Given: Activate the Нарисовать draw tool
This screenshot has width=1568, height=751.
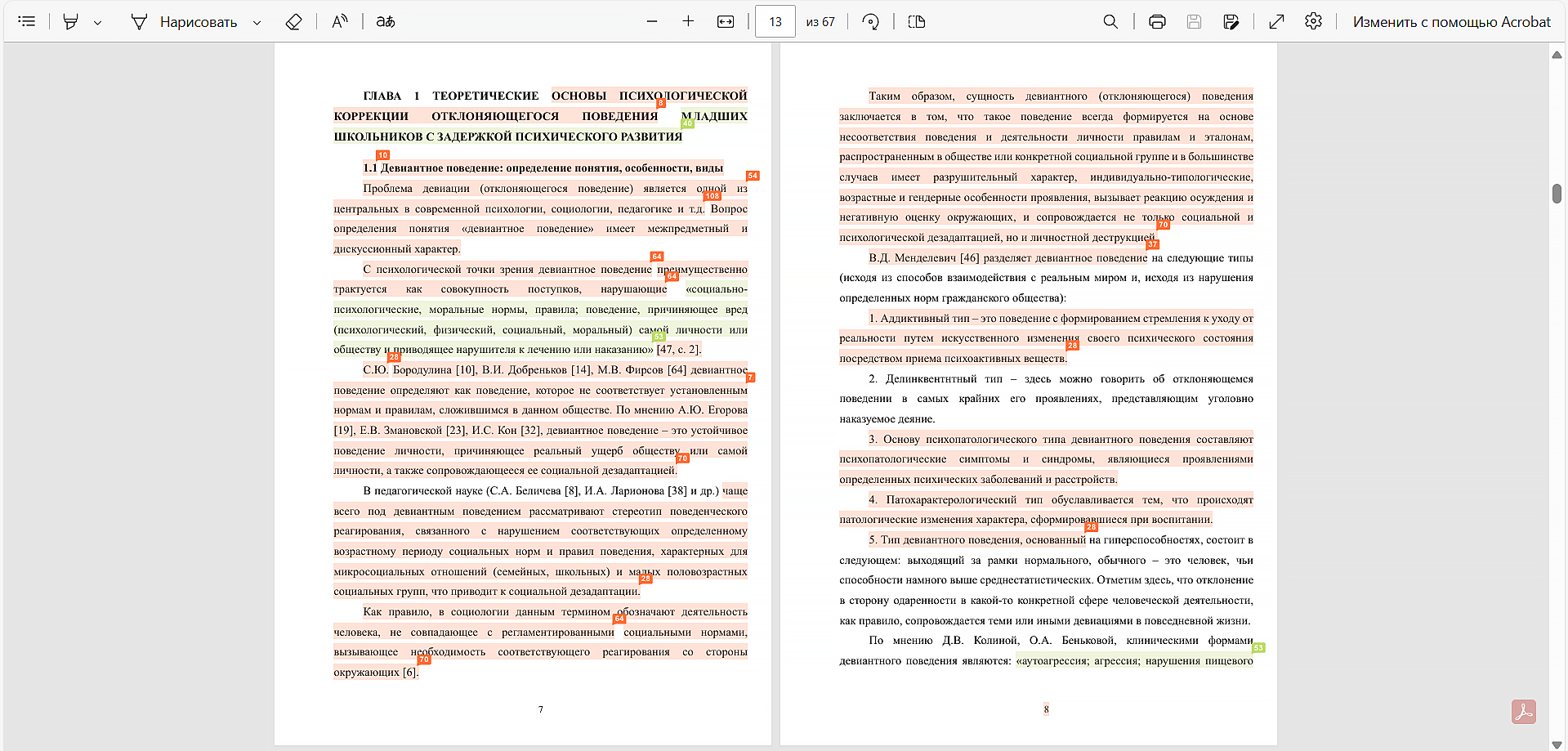Looking at the screenshot, I should [185, 22].
